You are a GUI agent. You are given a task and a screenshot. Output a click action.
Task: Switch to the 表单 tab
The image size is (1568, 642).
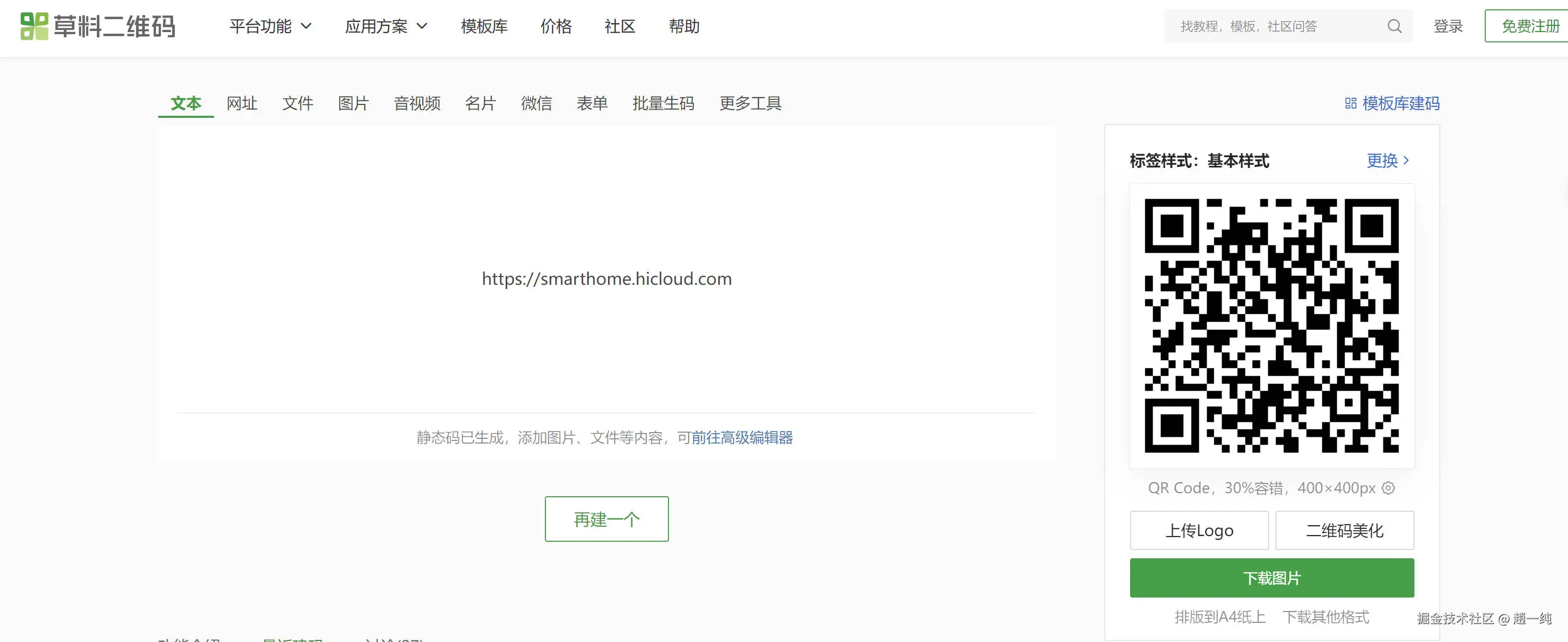[x=592, y=103]
